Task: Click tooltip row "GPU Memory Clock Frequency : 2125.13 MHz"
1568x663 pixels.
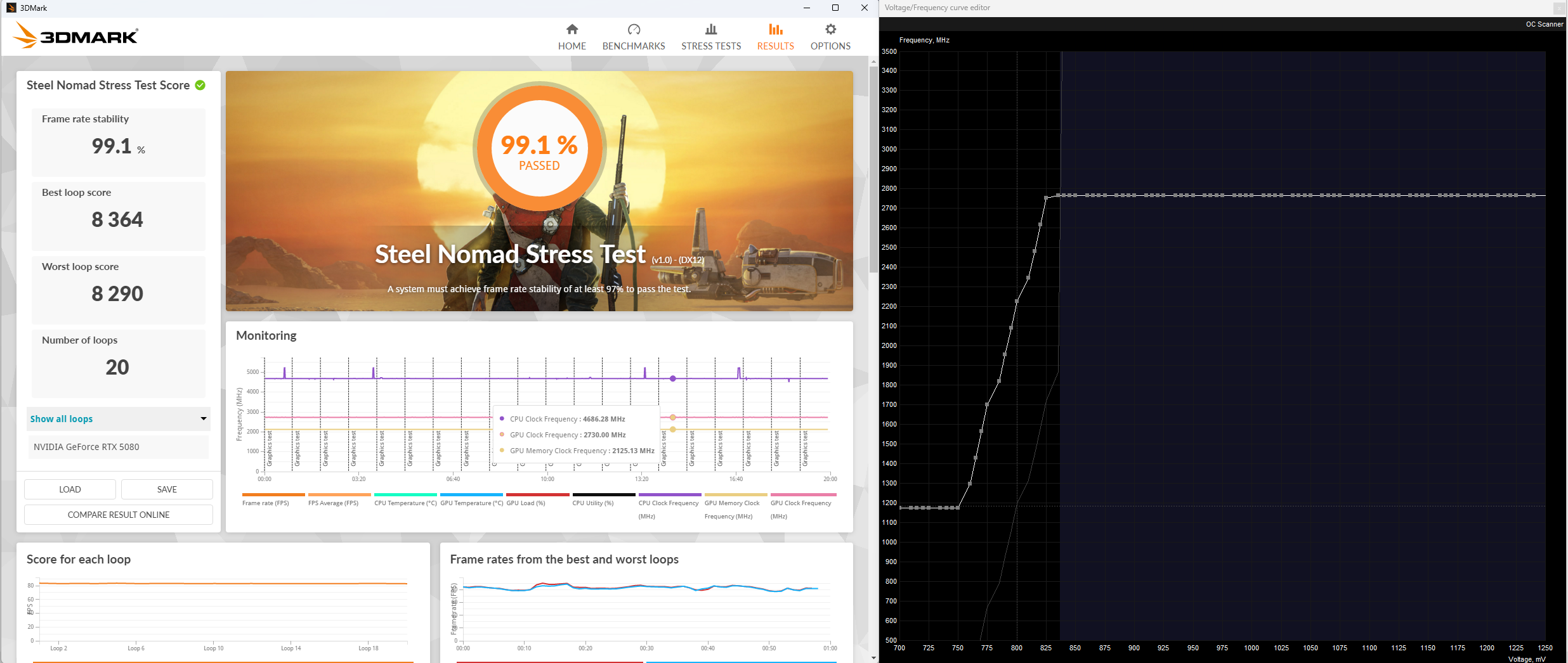Action: [x=577, y=451]
